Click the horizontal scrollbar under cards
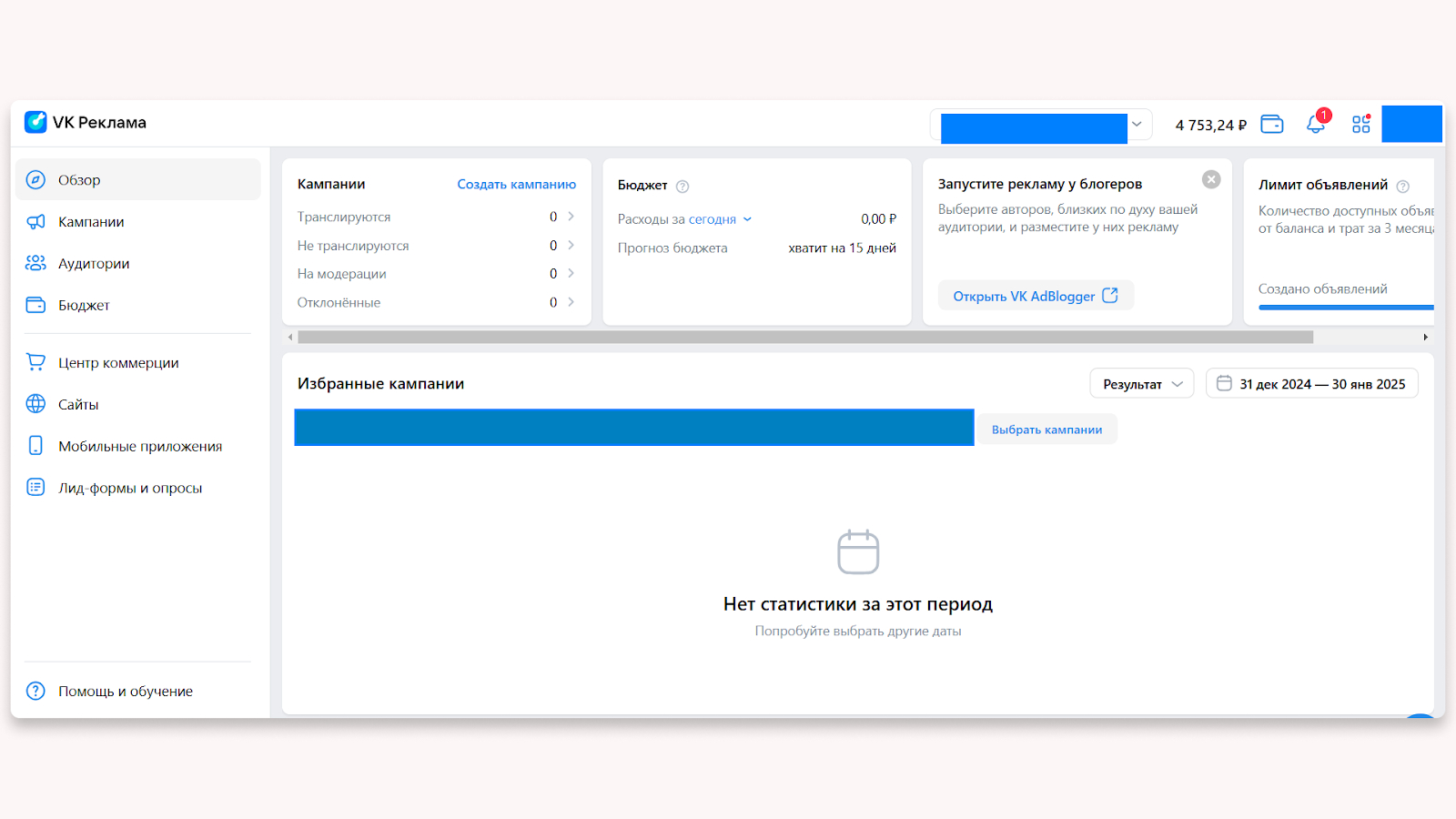The image size is (1456, 819). pyautogui.click(x=805, y=337)
